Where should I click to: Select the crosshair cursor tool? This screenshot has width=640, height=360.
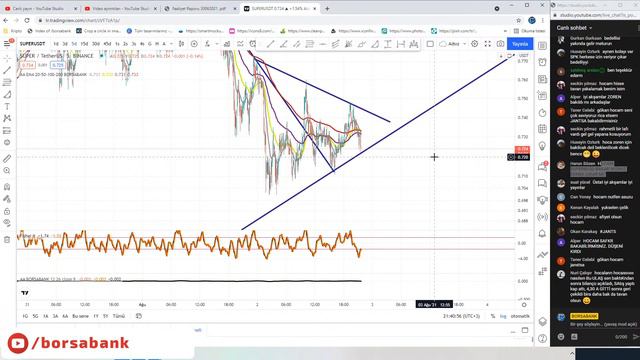click(x=7, y=58)
